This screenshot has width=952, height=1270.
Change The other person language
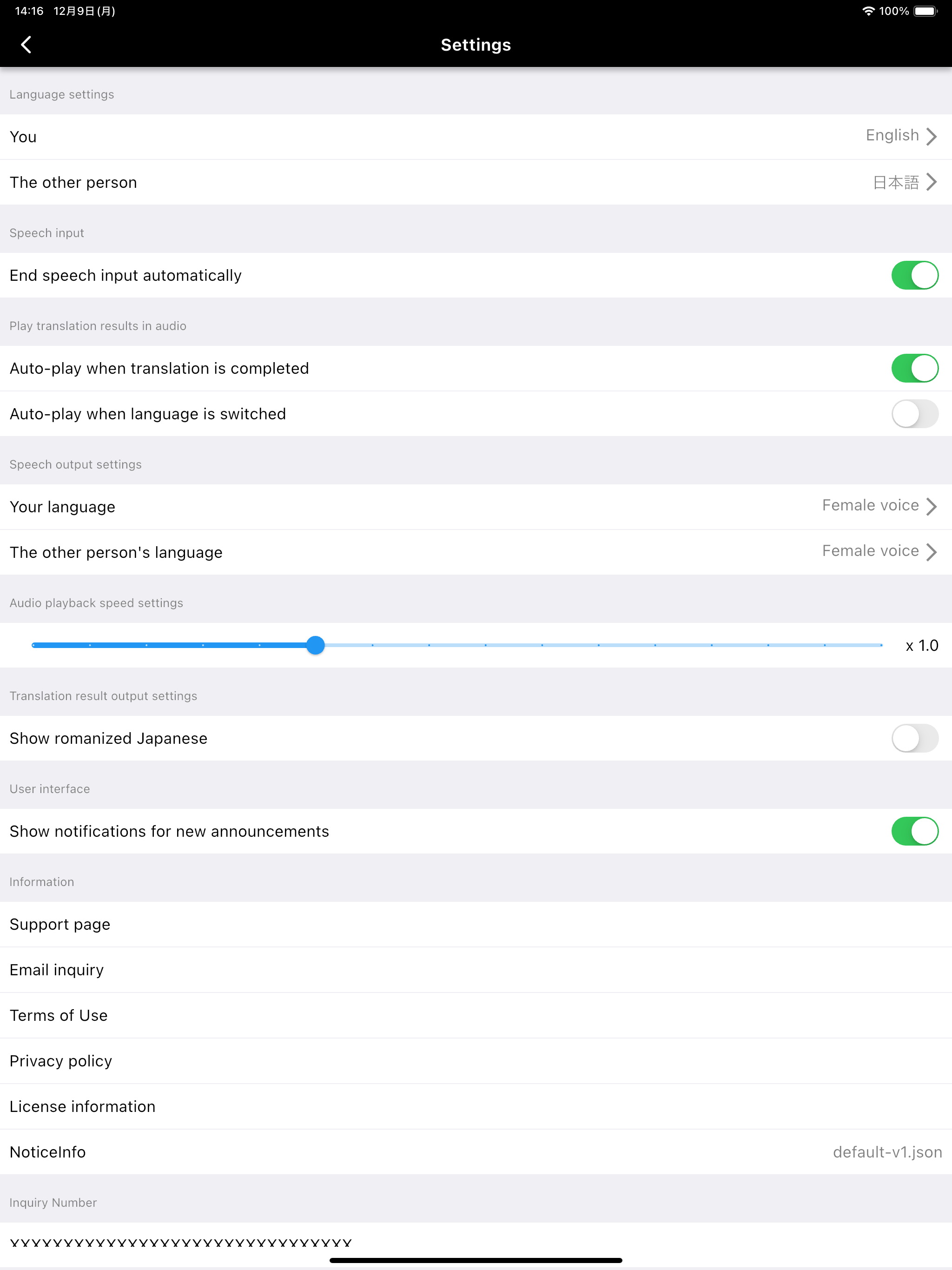(x=476, y=182)
